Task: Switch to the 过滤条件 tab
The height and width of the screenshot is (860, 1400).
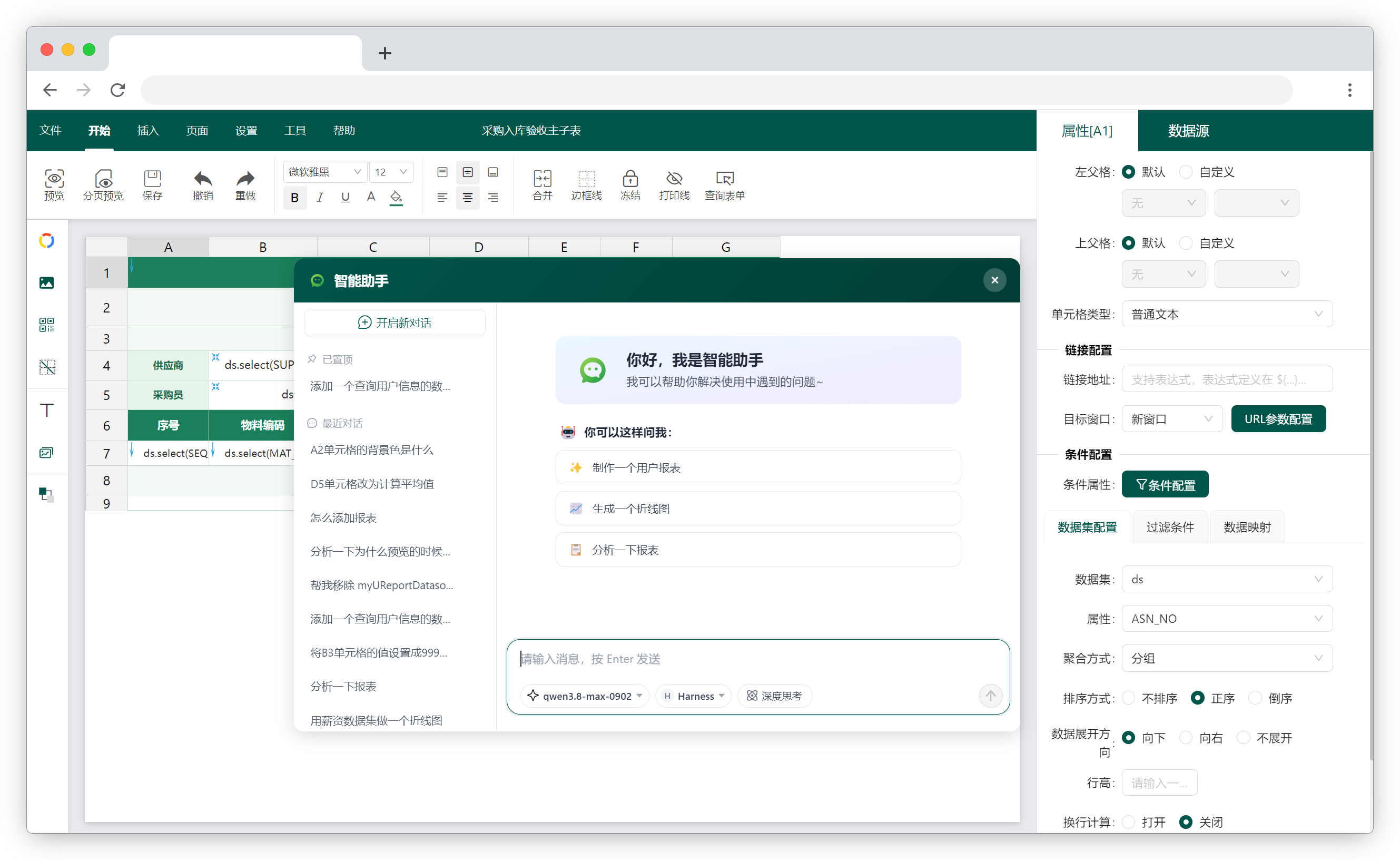Action: 1170,527
